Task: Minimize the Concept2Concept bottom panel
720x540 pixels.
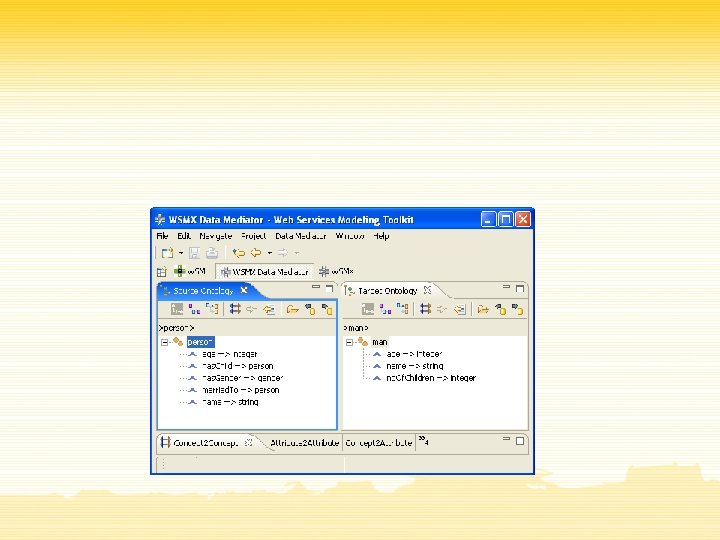Action: [x=506, y=439]
